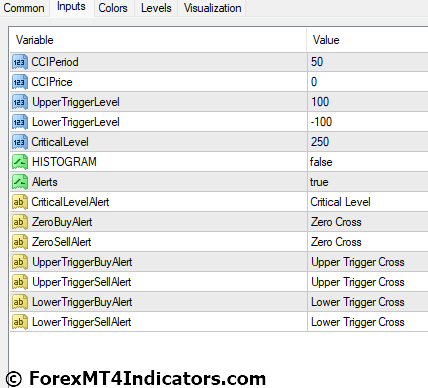Click the Variable column header
Viewport: 428px width, 388px height.
tap(158, 40)
